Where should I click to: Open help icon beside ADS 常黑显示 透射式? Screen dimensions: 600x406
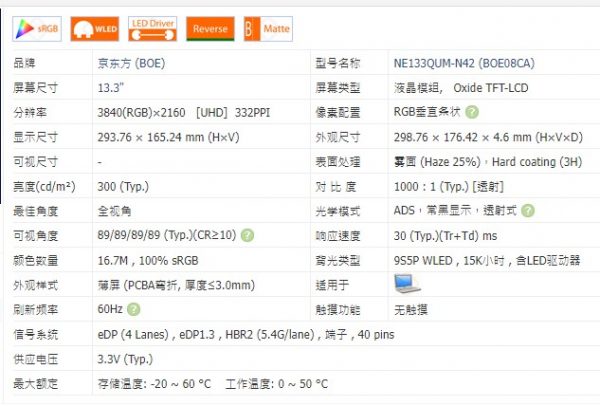[x=528, y=210]
